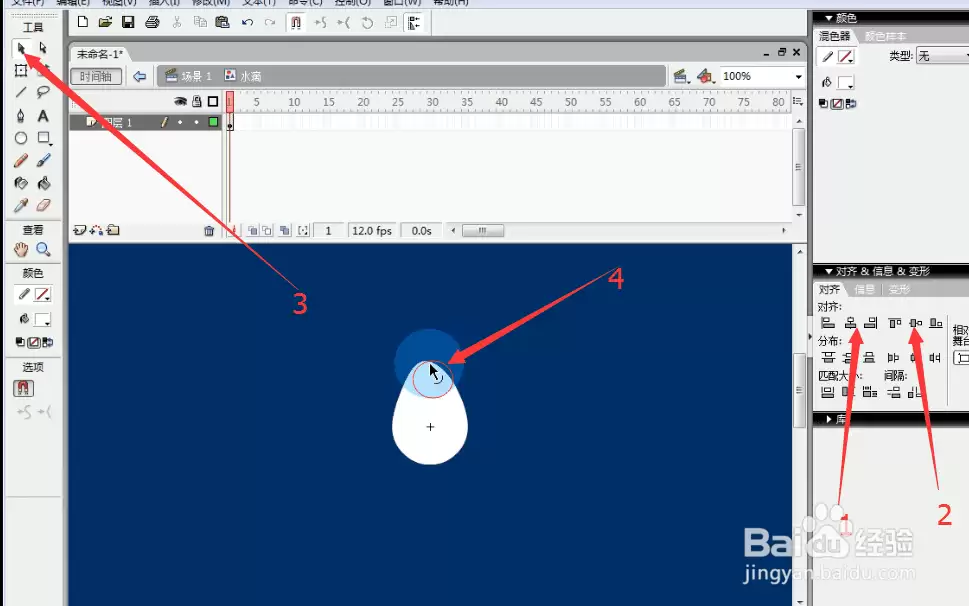Open the fill type dropdown showing 无
This screenshot has height=606, width=969.
942,56
